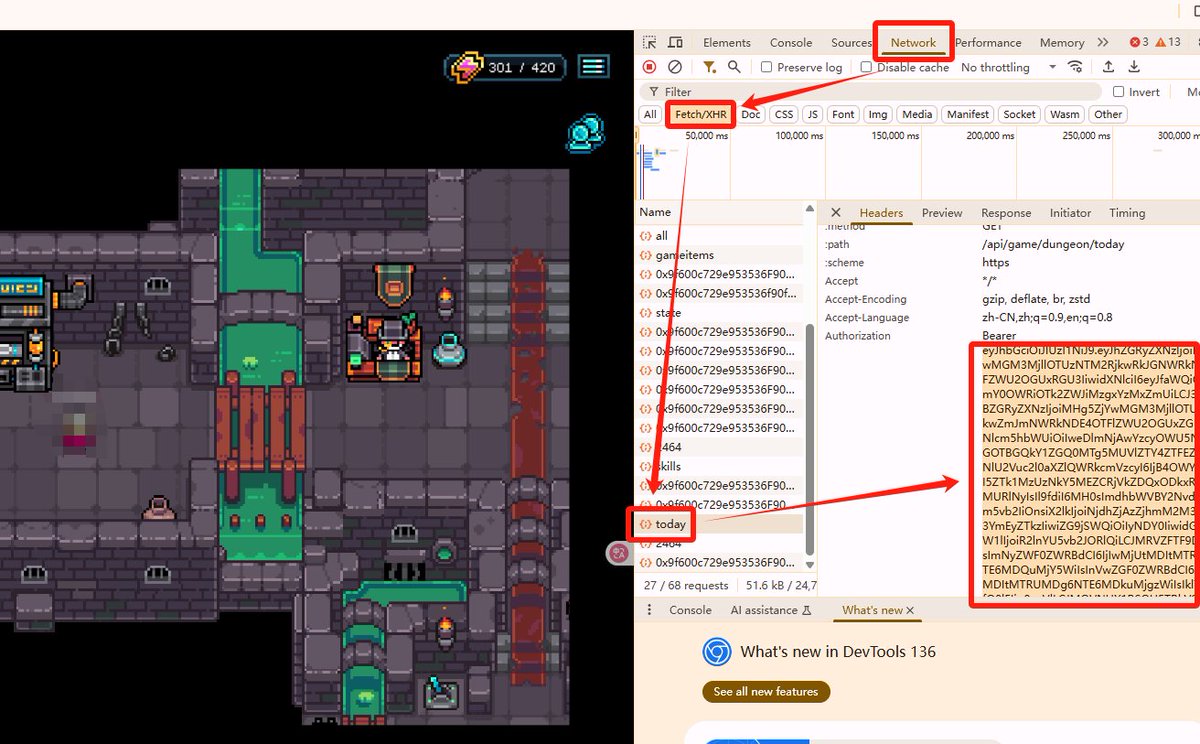Switch to the Response tab of request
1200x744 pixels.
tap(1006, 213)
